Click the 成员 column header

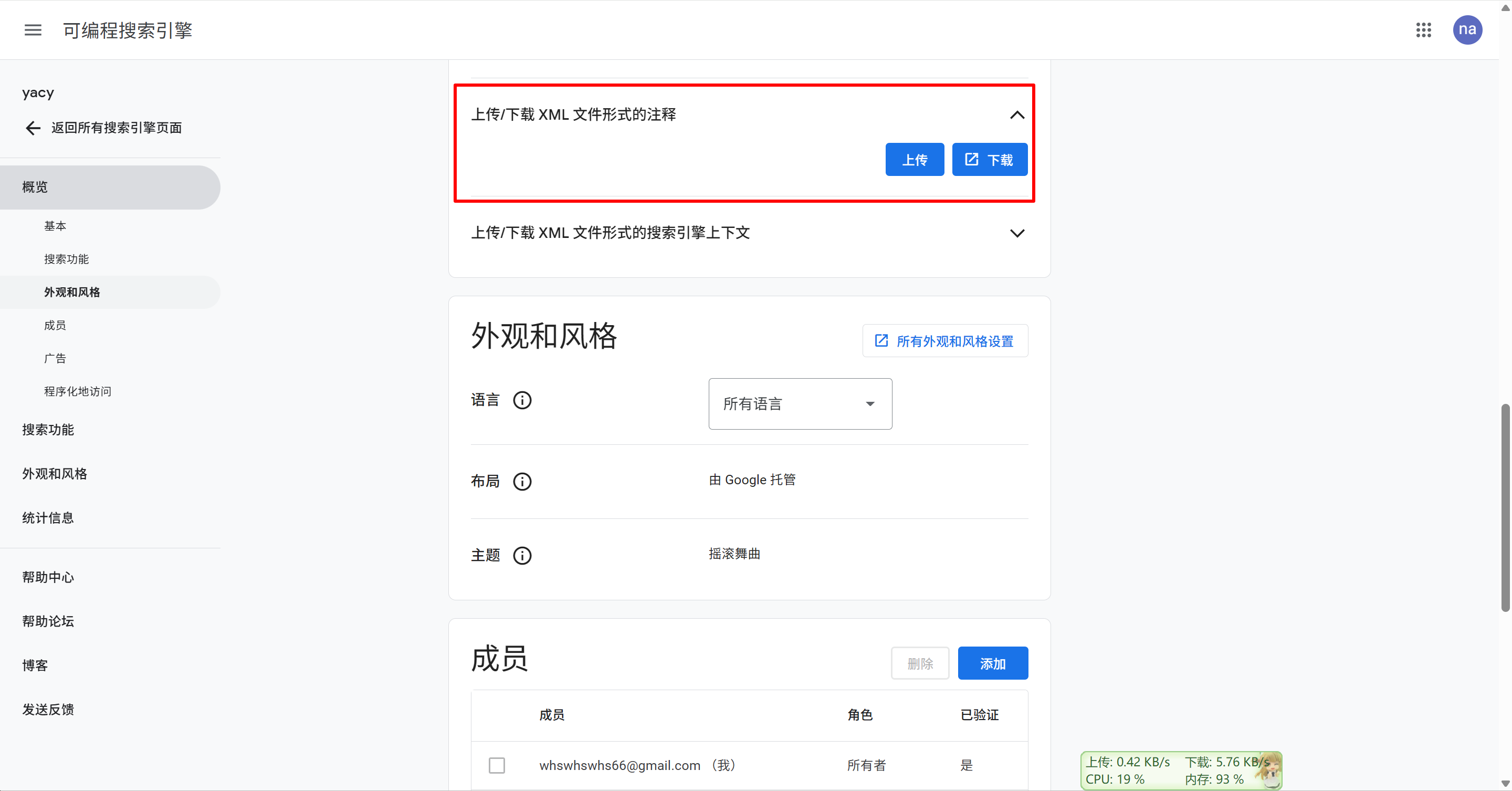[552, 715]
